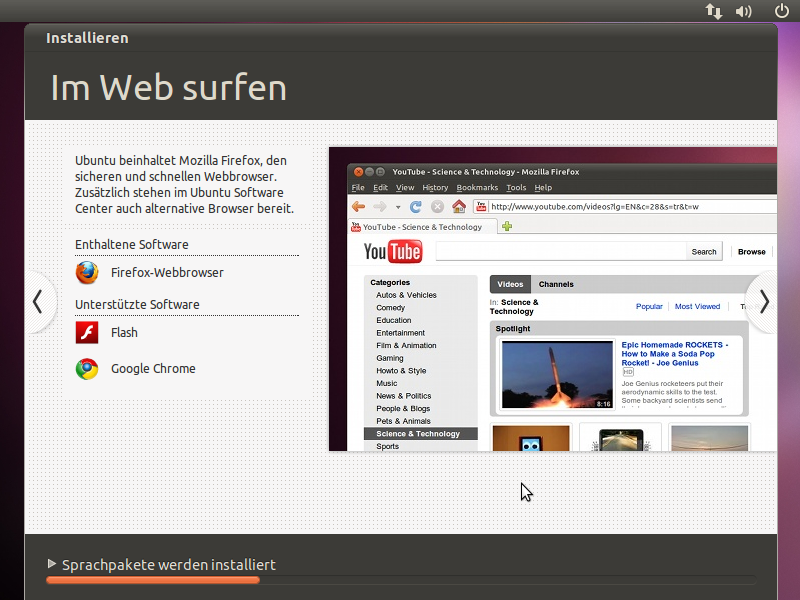
Task: Click the Most Viewed filter link
Action: (x=697, y=306)
